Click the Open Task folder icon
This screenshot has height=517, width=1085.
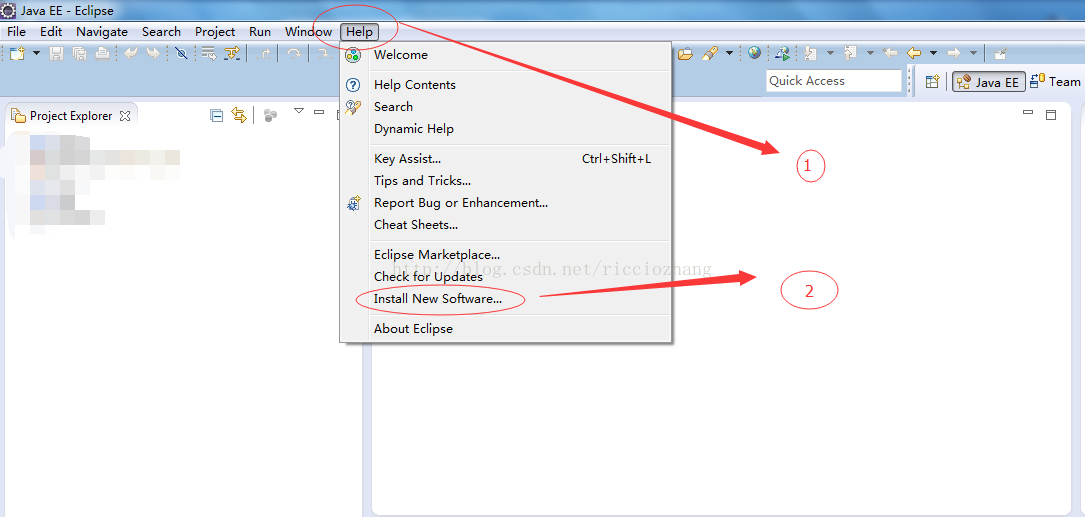[685, 53]
